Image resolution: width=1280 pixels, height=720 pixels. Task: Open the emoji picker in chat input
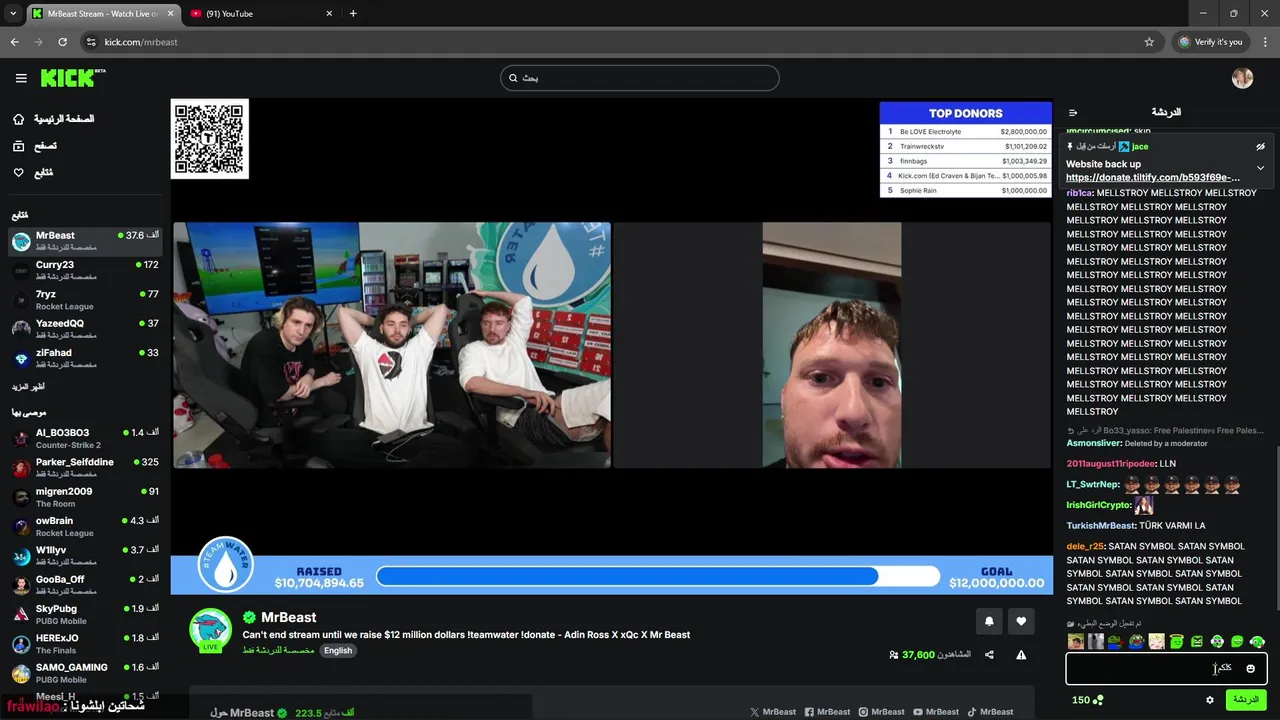tap(1250, 668)
